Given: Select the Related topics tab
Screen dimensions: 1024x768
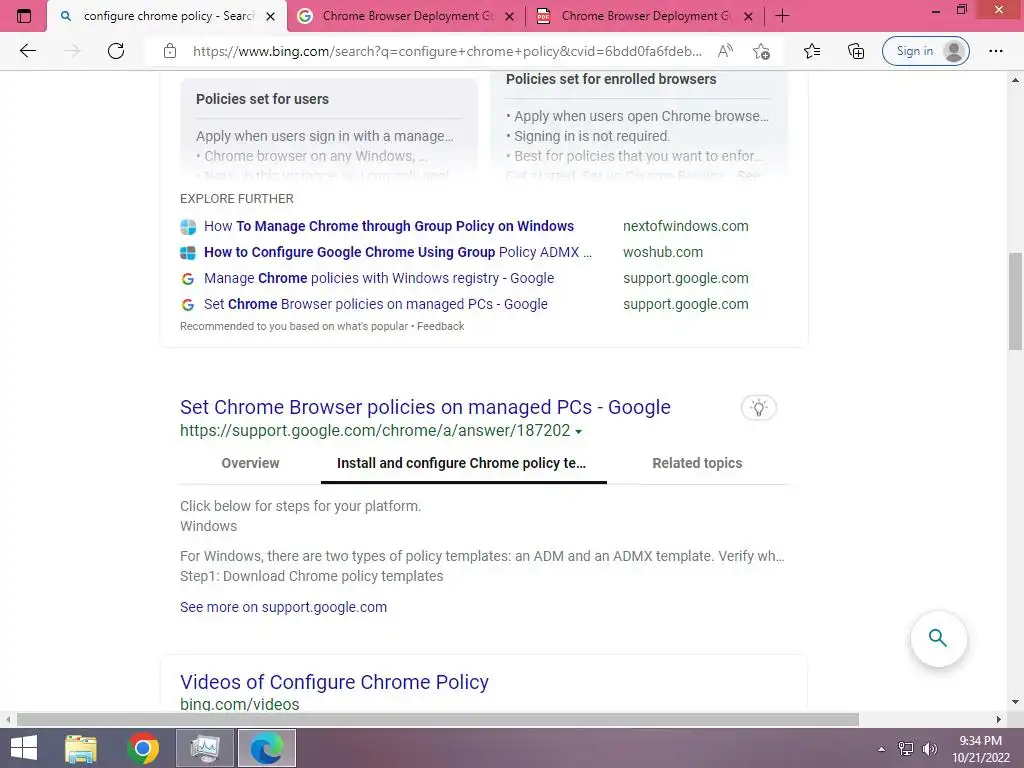Looking at the screenshot, I should coord(697,463).
